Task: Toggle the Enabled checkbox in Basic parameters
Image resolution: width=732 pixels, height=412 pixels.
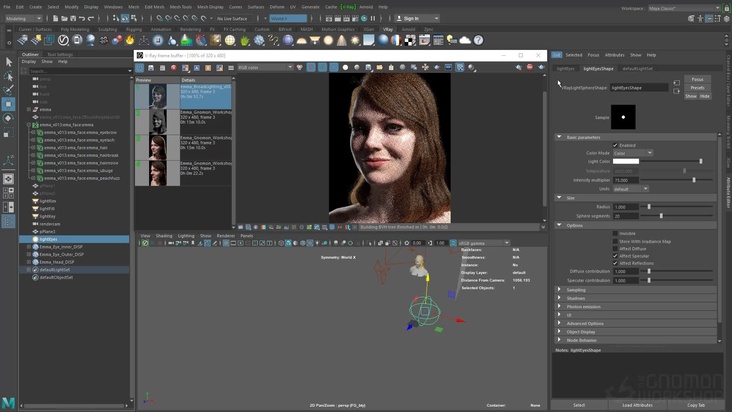Action: click(x=616, y=145)
